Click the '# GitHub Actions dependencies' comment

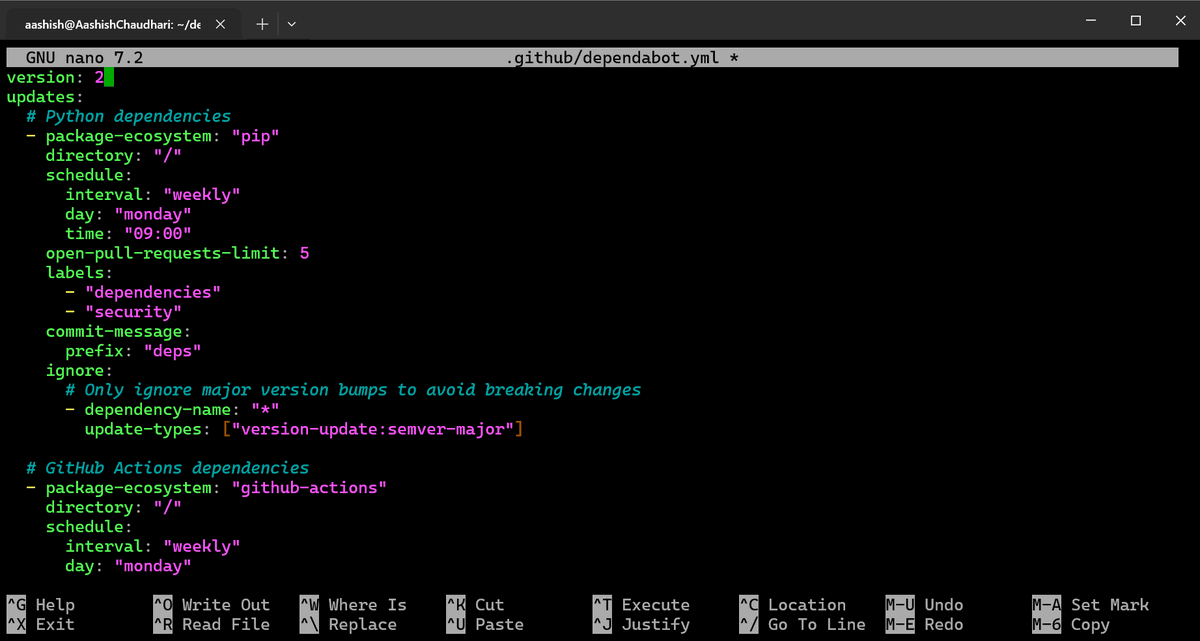[167, 468]
